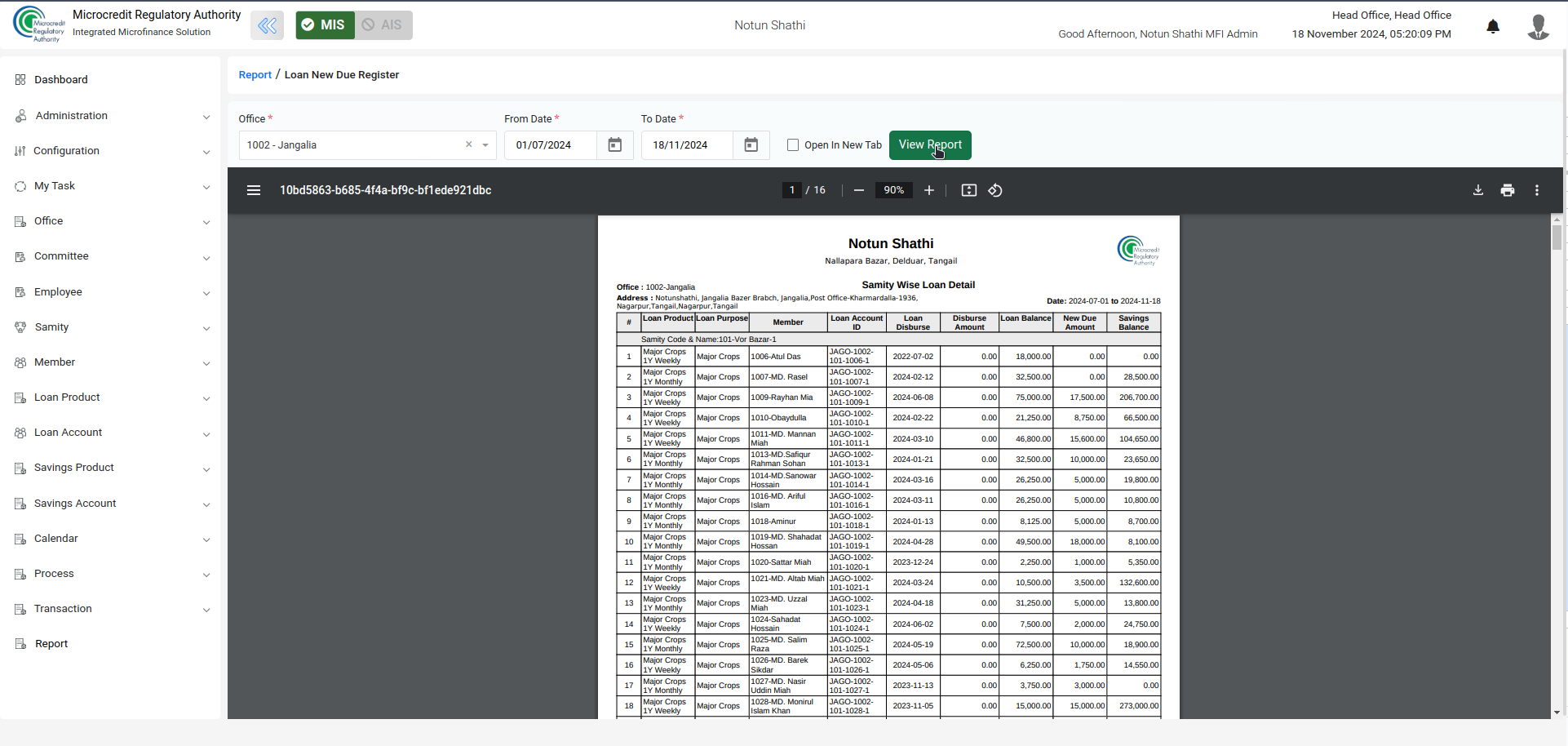Open notifications bell icon
Image resolution: width=1568 pixels, height=746 pixels.
1493,26
